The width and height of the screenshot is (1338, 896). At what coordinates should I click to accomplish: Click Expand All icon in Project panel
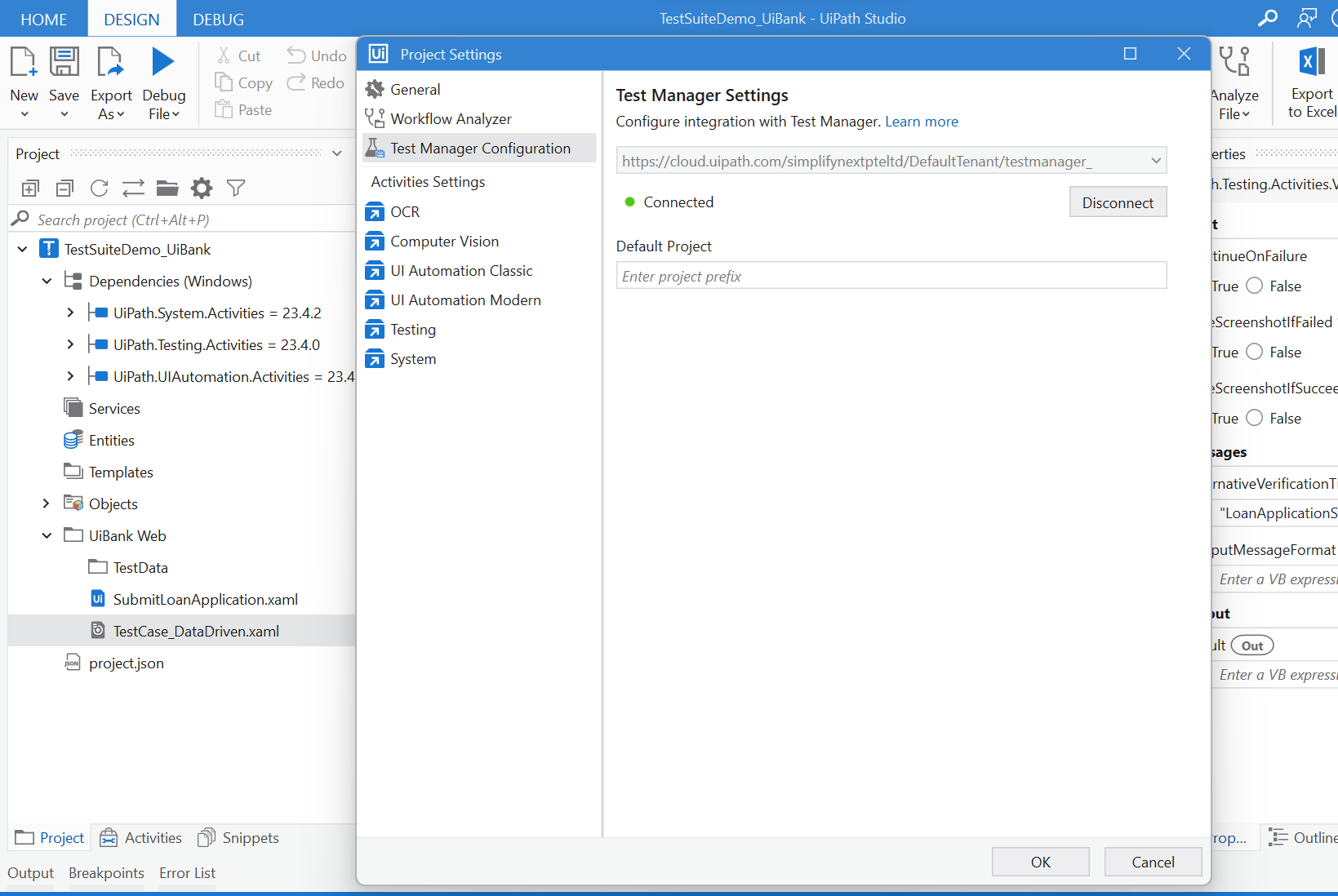[x=30, y=189]
